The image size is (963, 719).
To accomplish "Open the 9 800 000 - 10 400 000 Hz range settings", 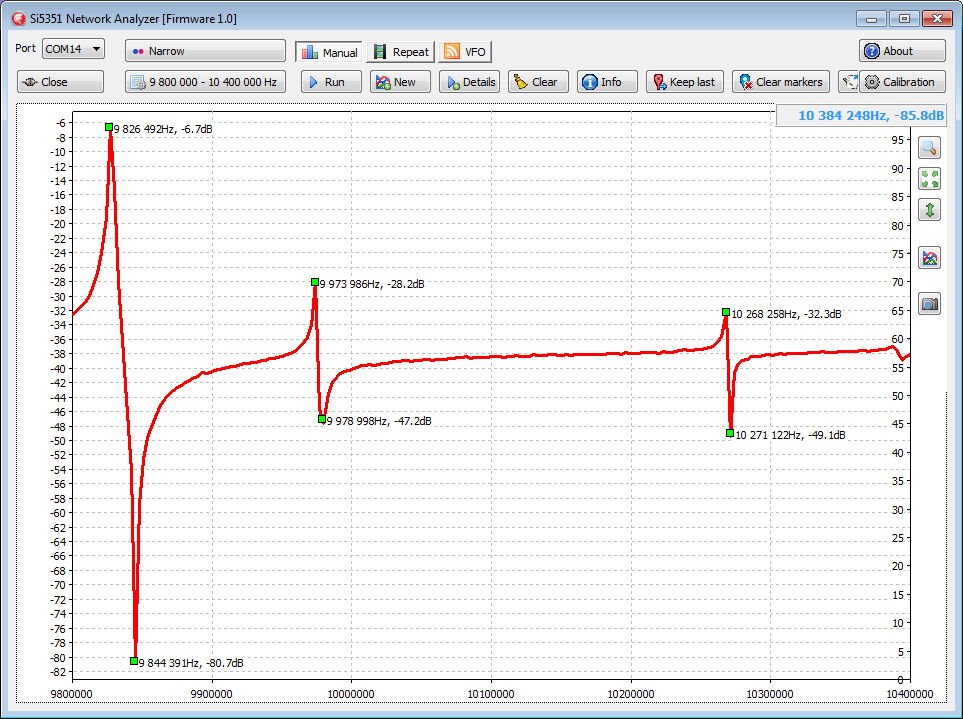I will 205,82.
